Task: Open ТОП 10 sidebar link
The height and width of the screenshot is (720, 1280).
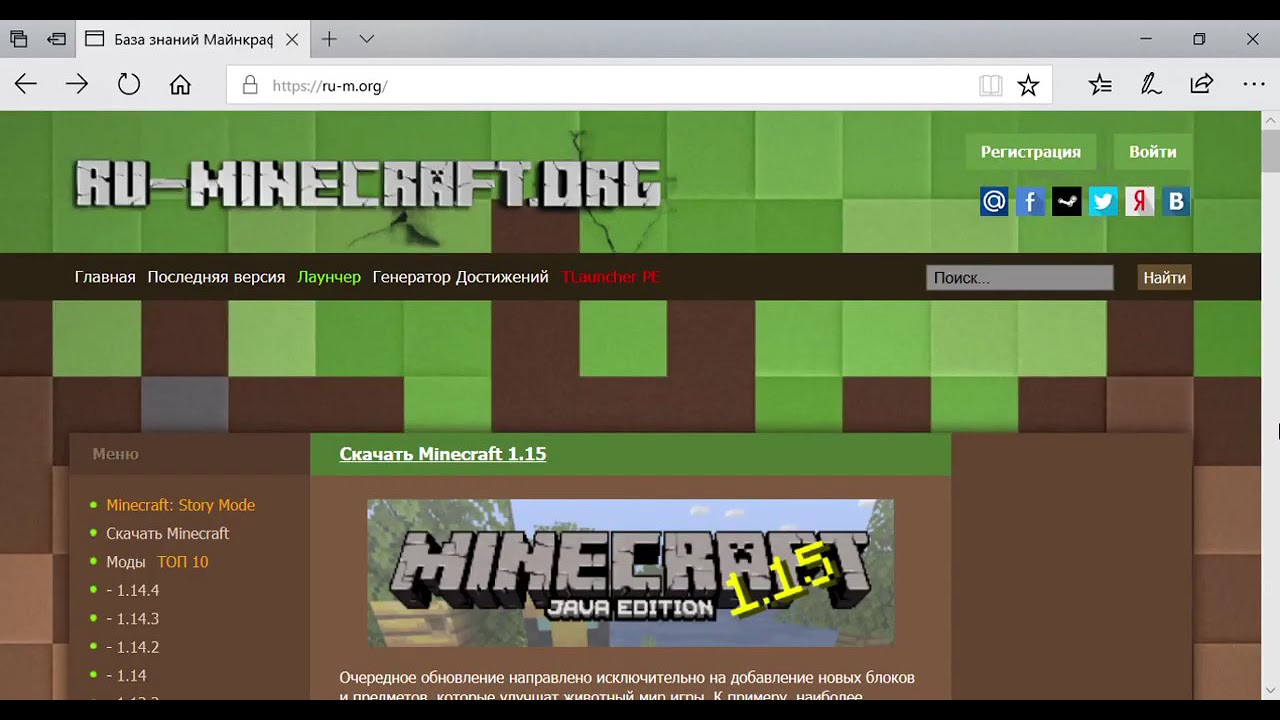Action: click(x=183, y=562)
